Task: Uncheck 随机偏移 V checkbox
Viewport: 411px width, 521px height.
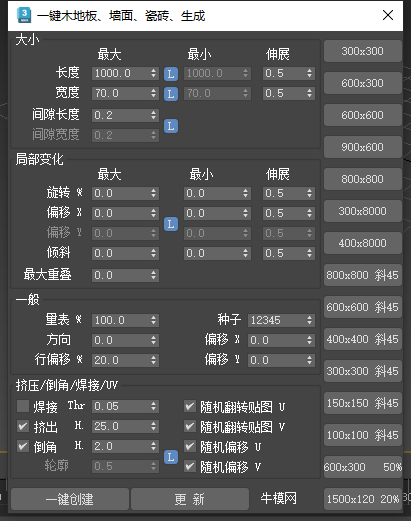Action: coord(190,466)
